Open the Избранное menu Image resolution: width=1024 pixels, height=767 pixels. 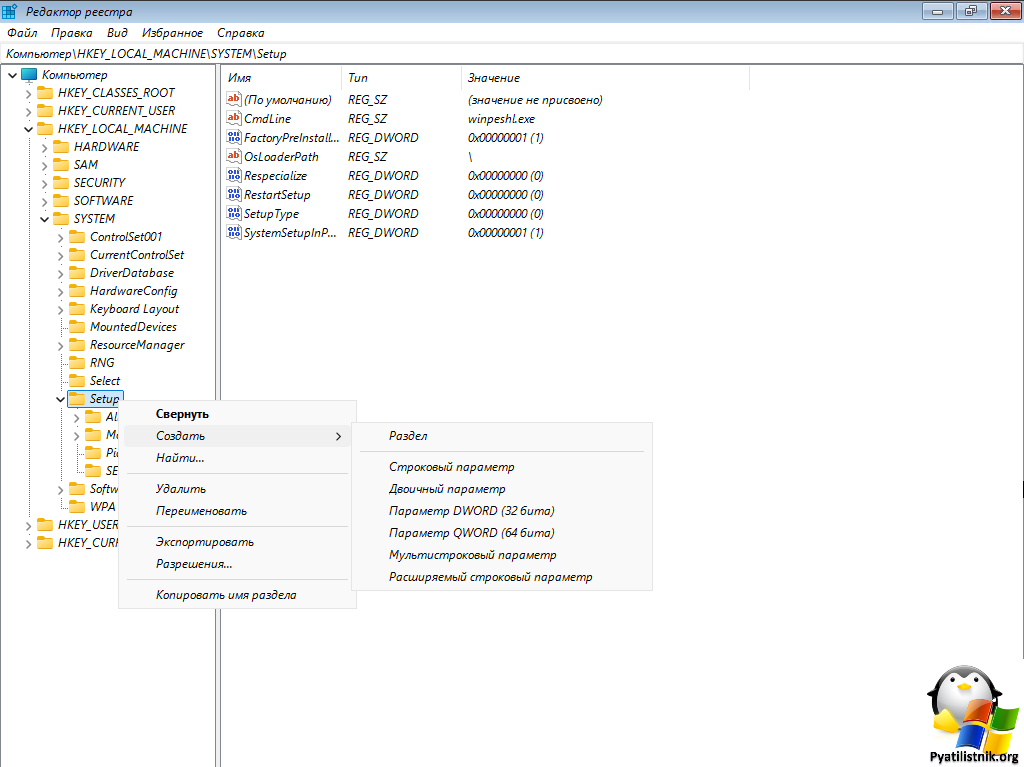tap(173, 33)
